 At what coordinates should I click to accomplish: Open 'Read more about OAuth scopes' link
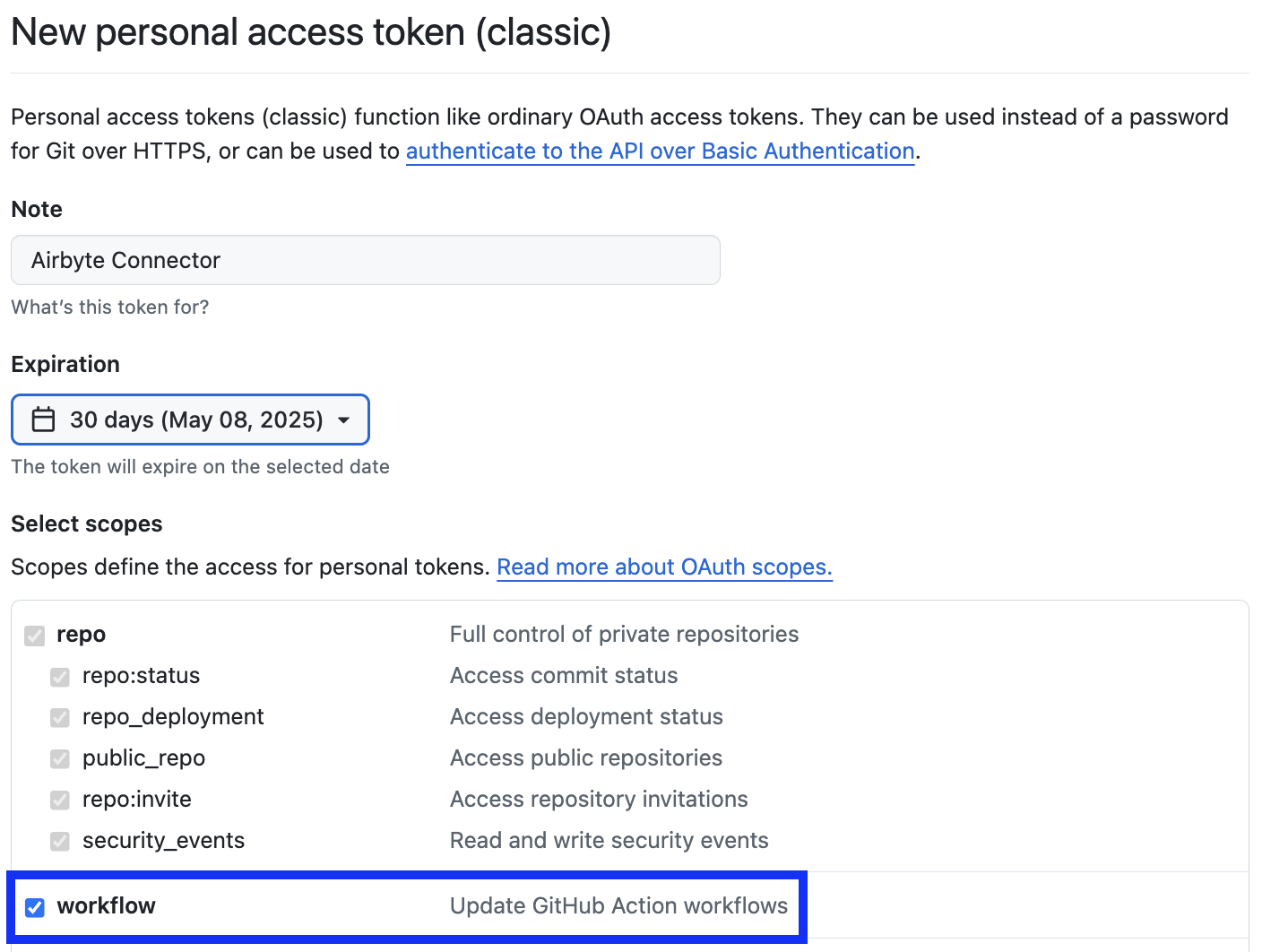(x=664, y=567)
